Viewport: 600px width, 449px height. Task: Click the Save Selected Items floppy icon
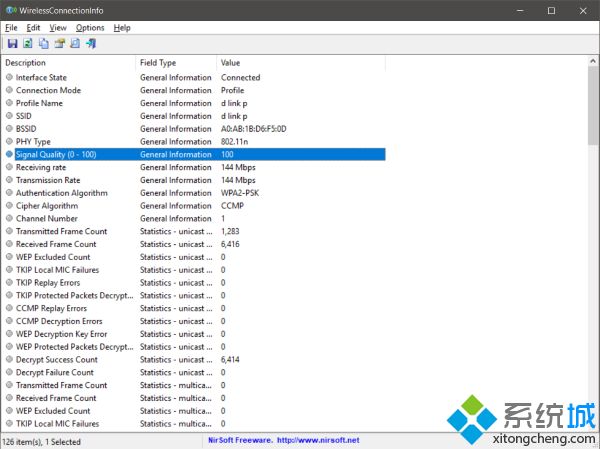click(12, 44)
